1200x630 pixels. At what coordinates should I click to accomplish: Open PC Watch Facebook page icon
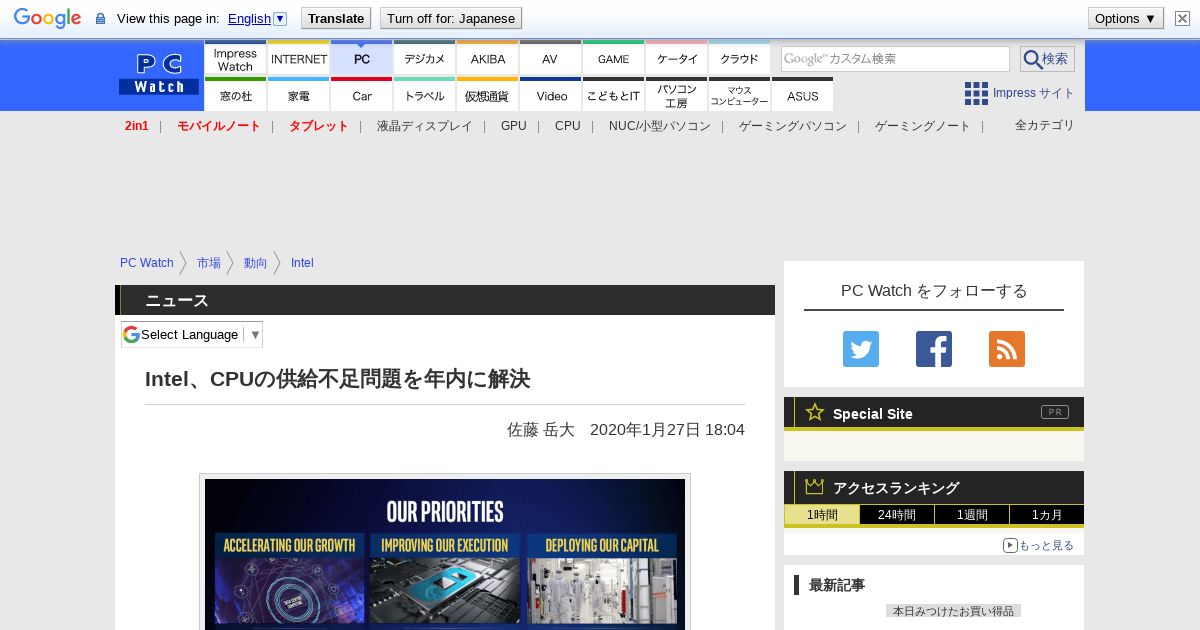tap(933, 349)
